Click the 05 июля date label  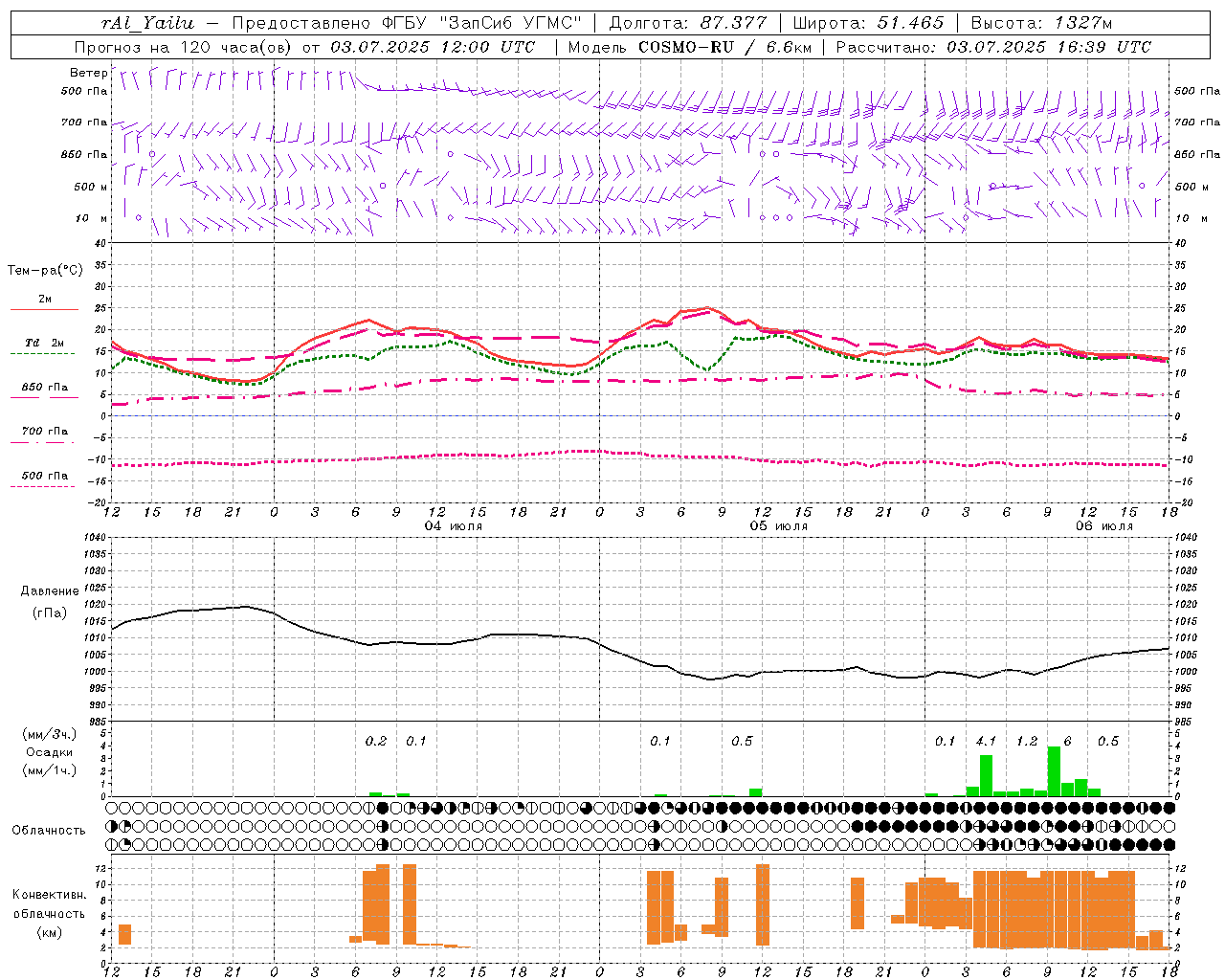coord(779,526)
